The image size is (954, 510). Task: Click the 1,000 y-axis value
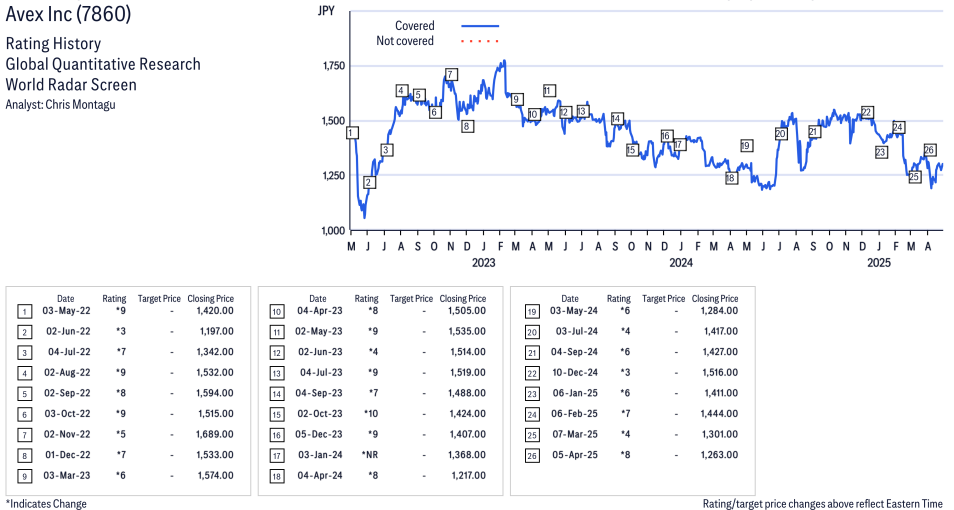[333, 231]
